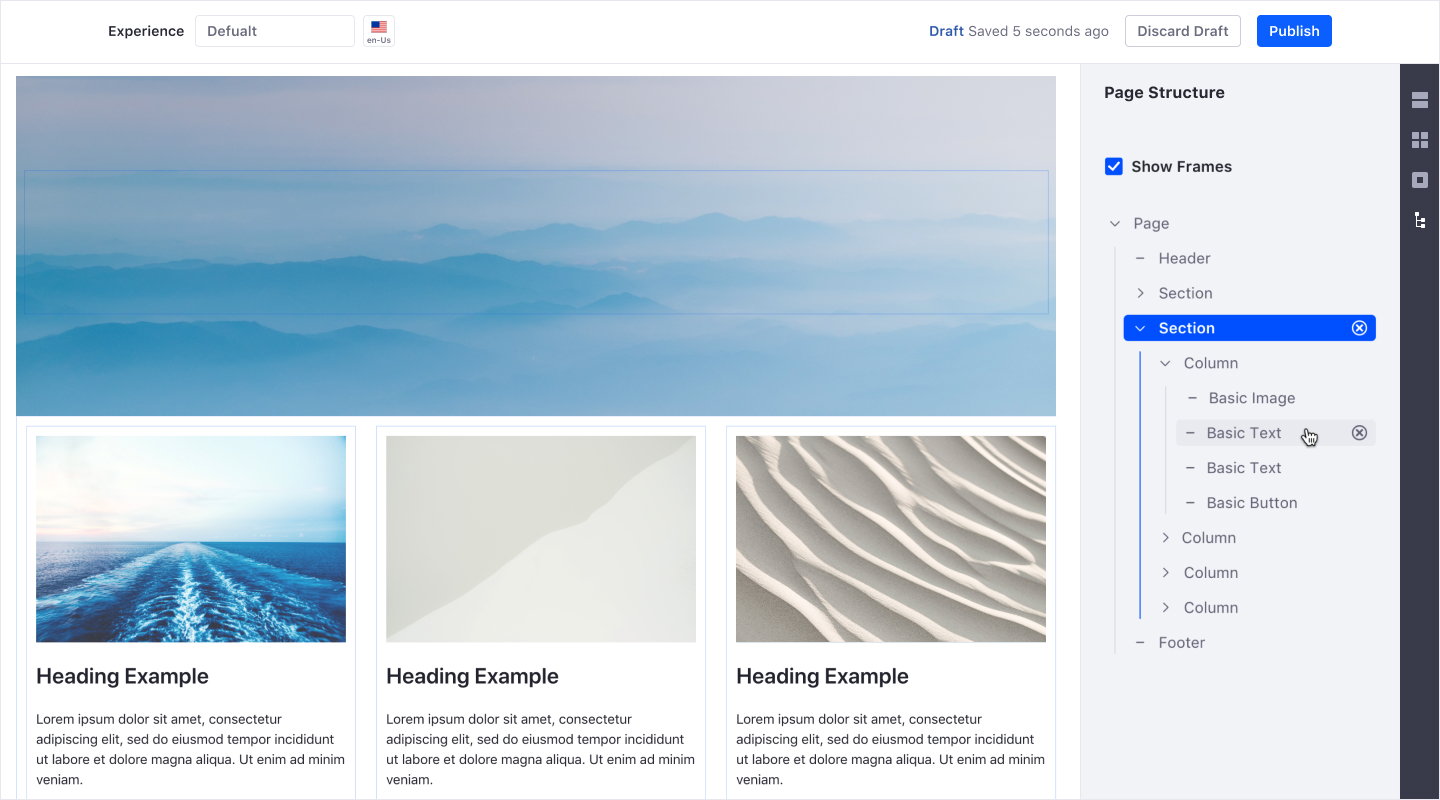Image resolution: width=1440 pixels, height=800 pixels.
Task: Remove the selected Section via its X icon
Action: (x=1359, y=328)
